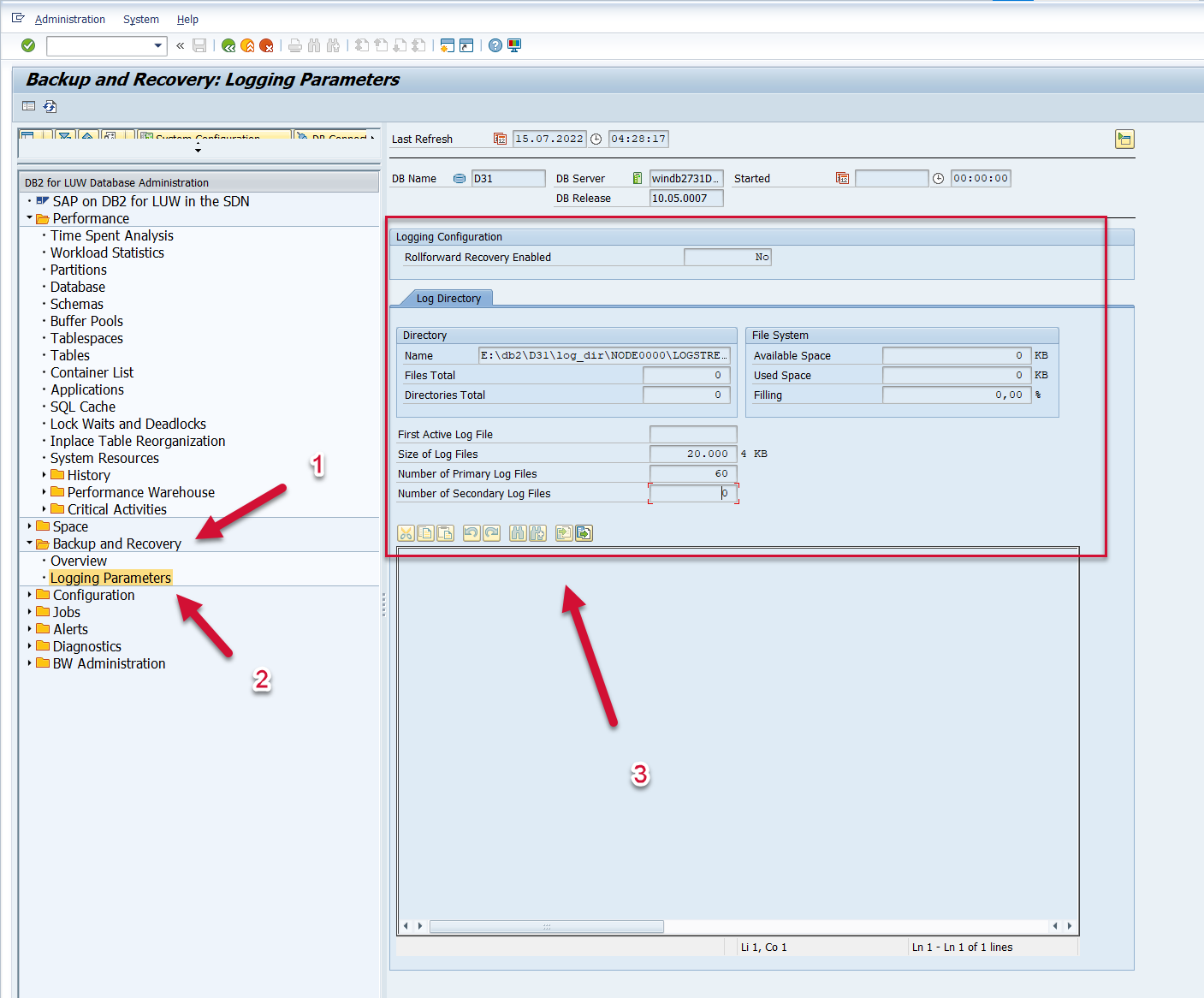
Task: Select the Log Directory tab
Action: [448, 299]
